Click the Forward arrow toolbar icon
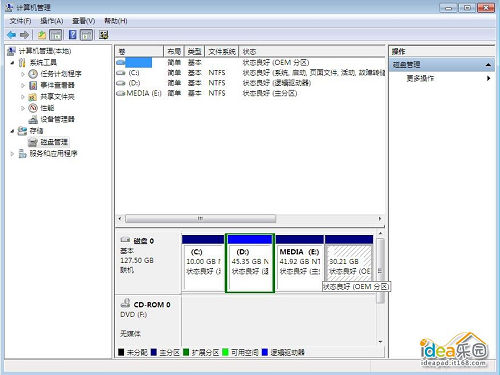Image resolution: width=500 pixels, height=375 pixels. click(x=24, y=35)
